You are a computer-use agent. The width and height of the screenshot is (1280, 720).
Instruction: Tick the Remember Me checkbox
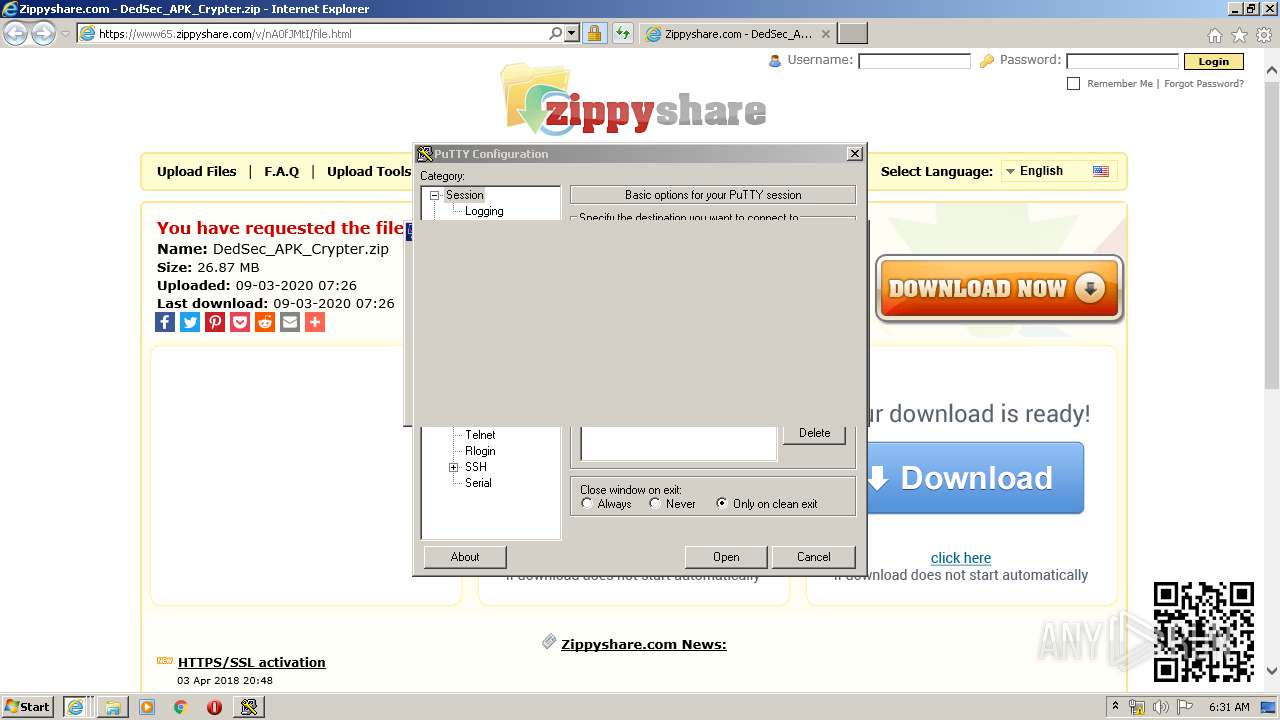point(1073,84)
